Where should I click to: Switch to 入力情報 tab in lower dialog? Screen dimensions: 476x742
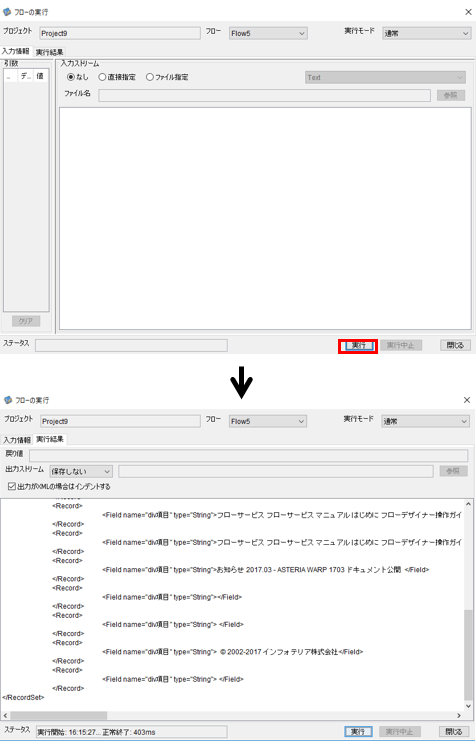coord(17,440)
